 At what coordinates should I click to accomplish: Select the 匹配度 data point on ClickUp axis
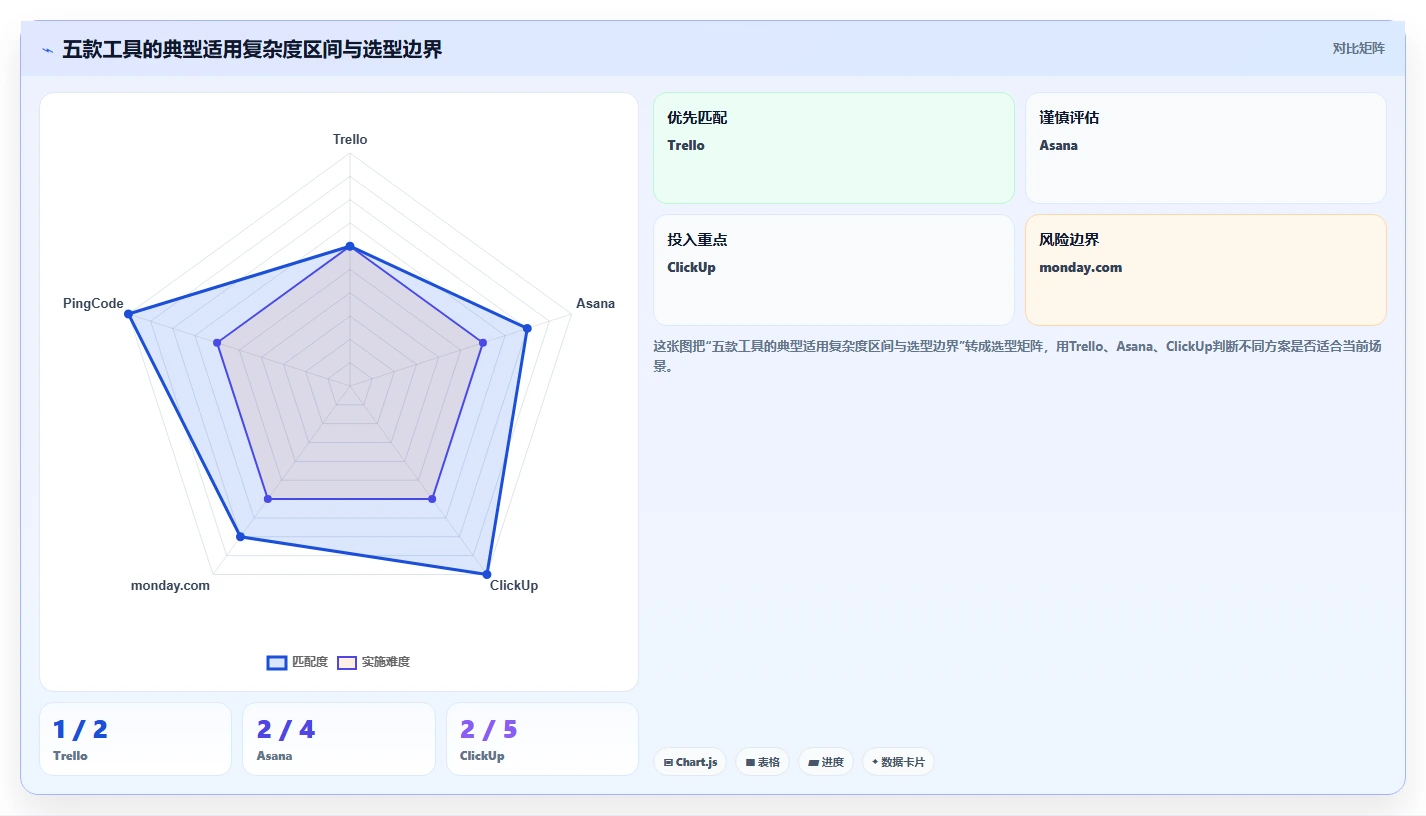(487, 574)
